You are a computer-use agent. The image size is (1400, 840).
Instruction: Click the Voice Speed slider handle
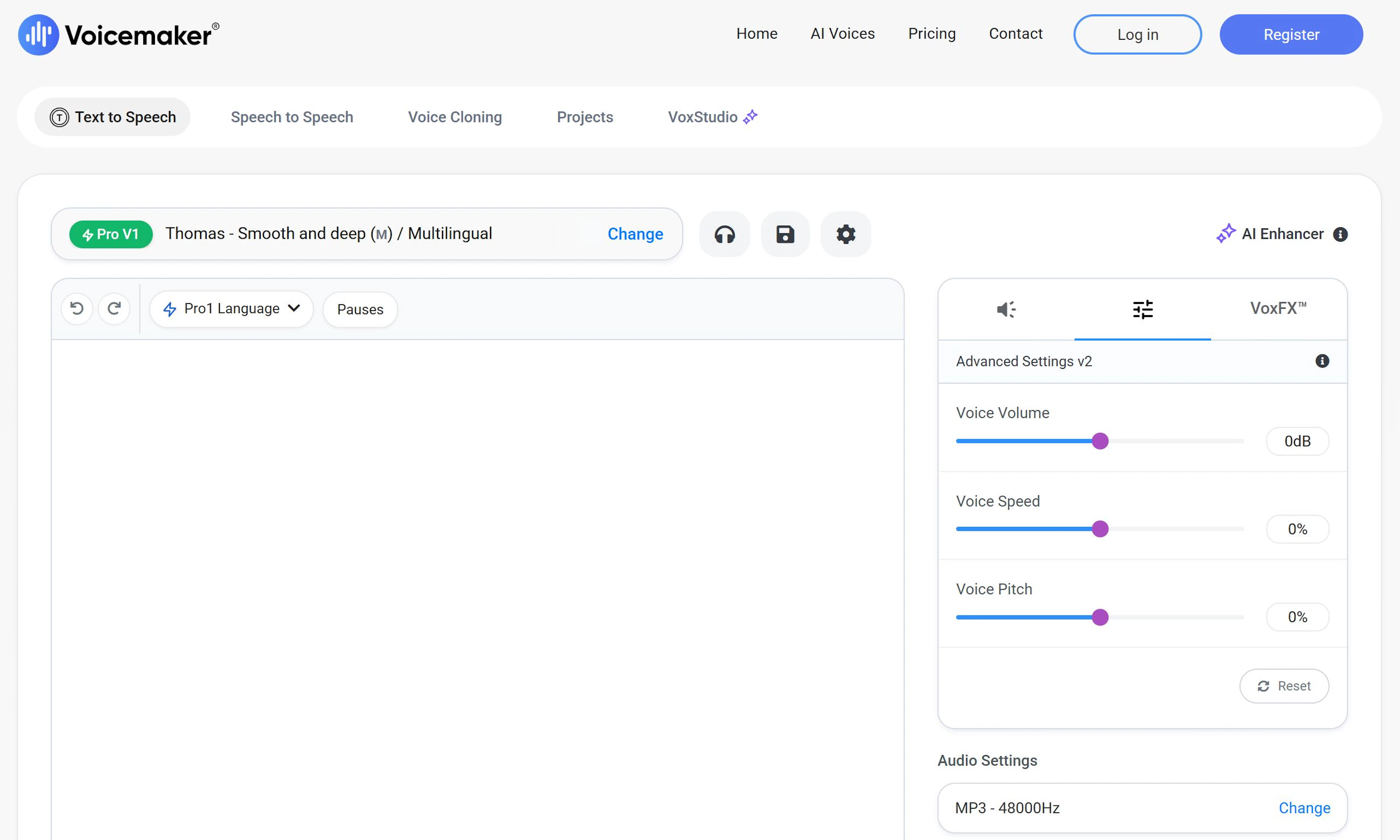1099,529
